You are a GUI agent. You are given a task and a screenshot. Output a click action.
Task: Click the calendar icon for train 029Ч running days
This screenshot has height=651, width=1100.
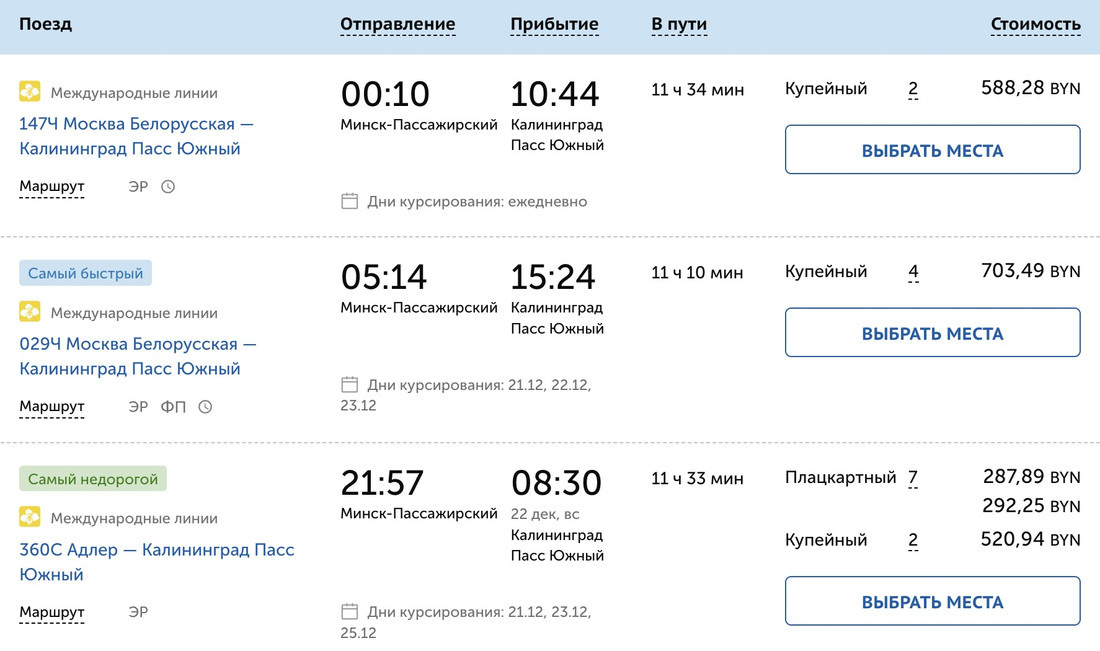[350, 385]
